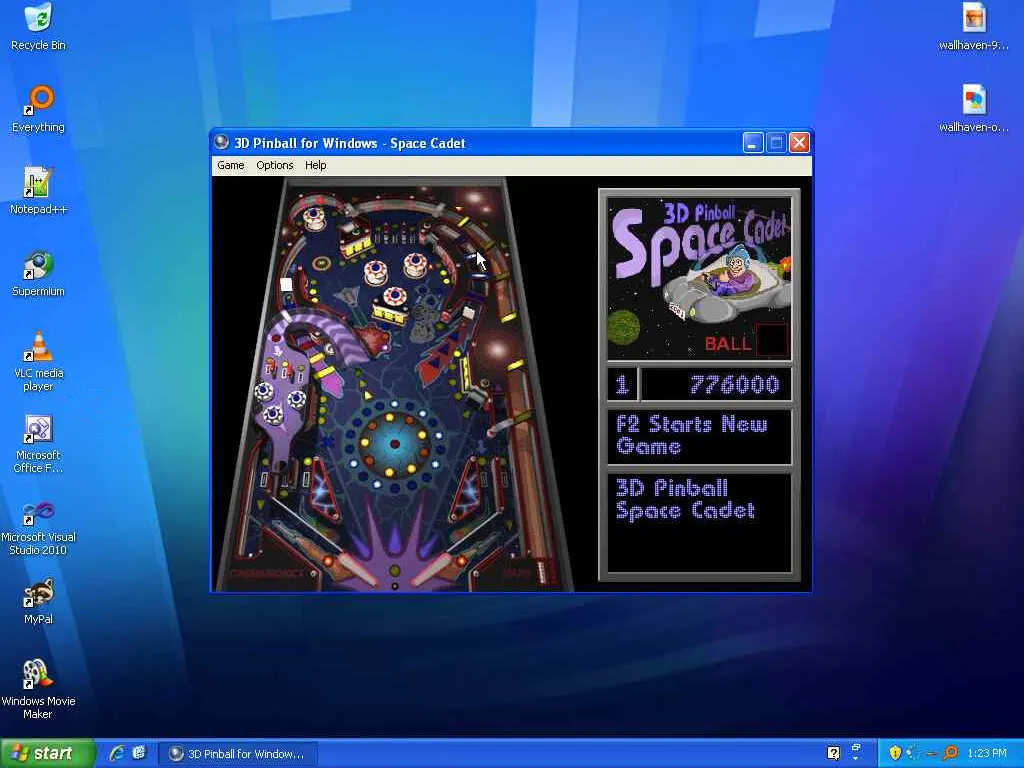The width and height of the screenshot is (1024, 768).
Task: Close the 3D Pinball window
Action: (799, 142)
